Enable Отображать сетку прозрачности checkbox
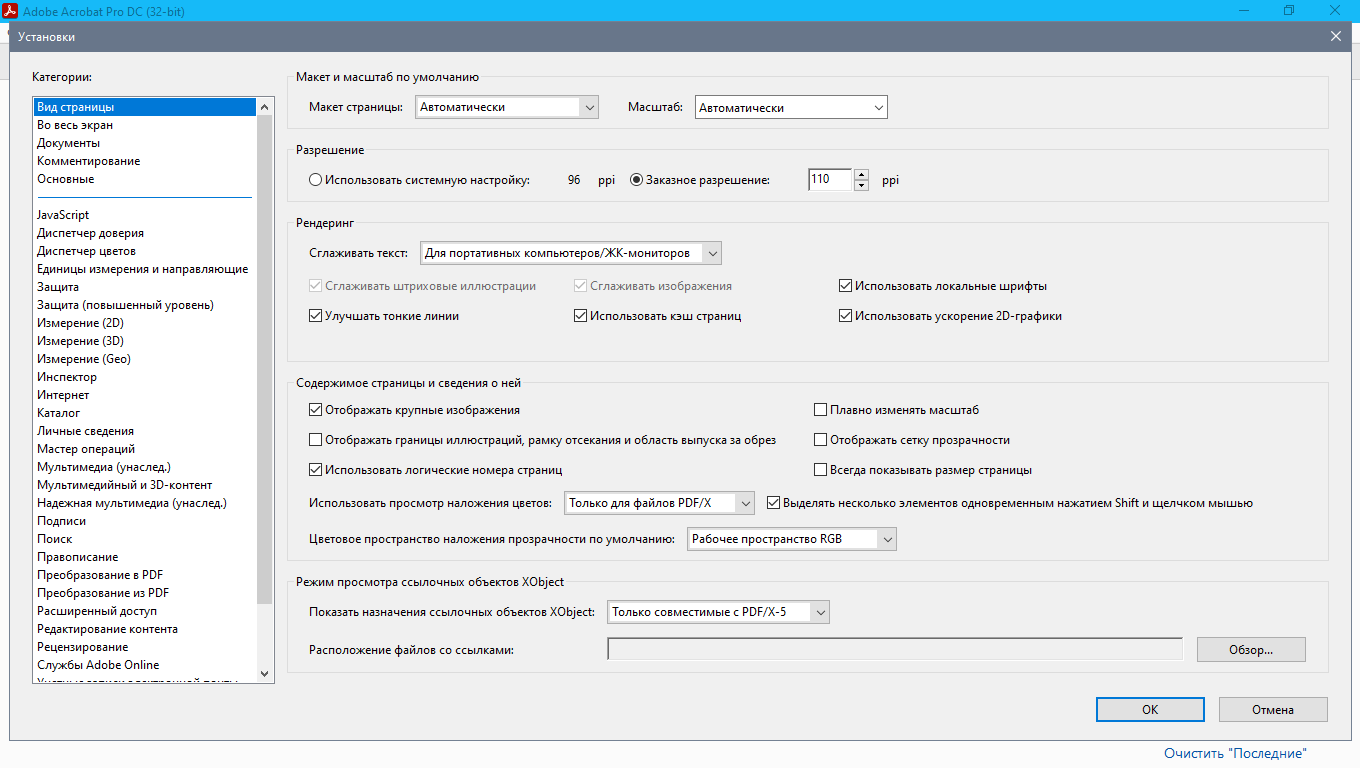The image size is (1360, 768). coord(820,440)
